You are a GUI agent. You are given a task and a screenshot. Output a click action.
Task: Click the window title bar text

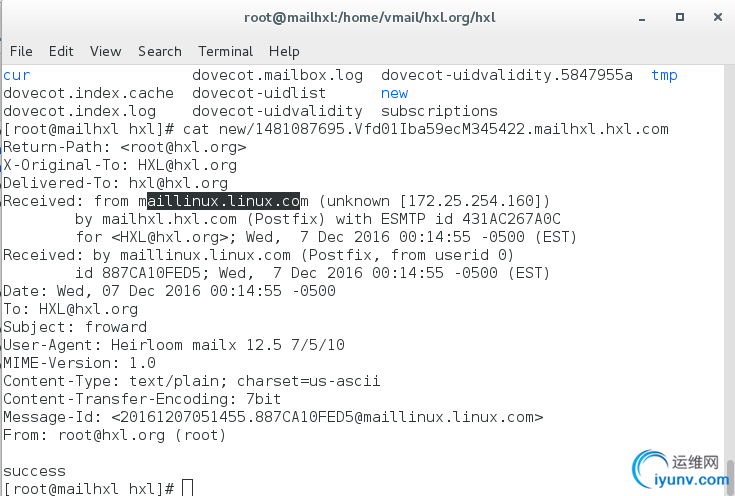pos(370,18)
